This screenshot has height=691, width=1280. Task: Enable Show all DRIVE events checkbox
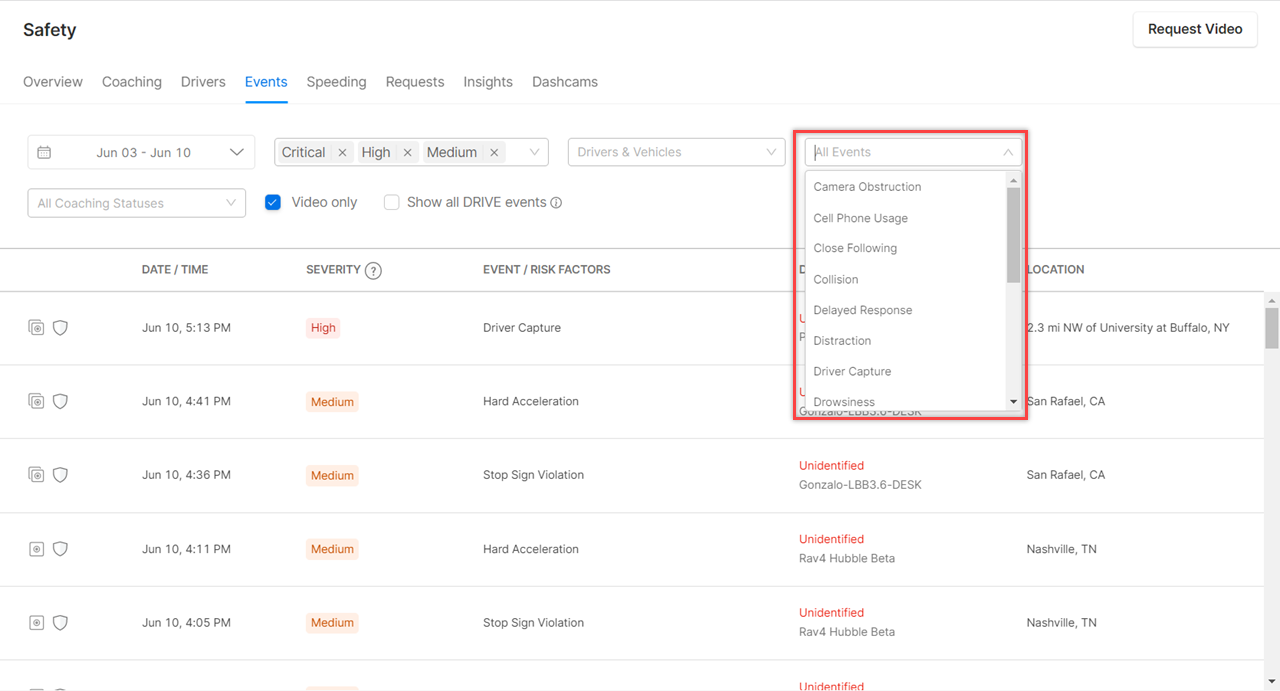392,202
